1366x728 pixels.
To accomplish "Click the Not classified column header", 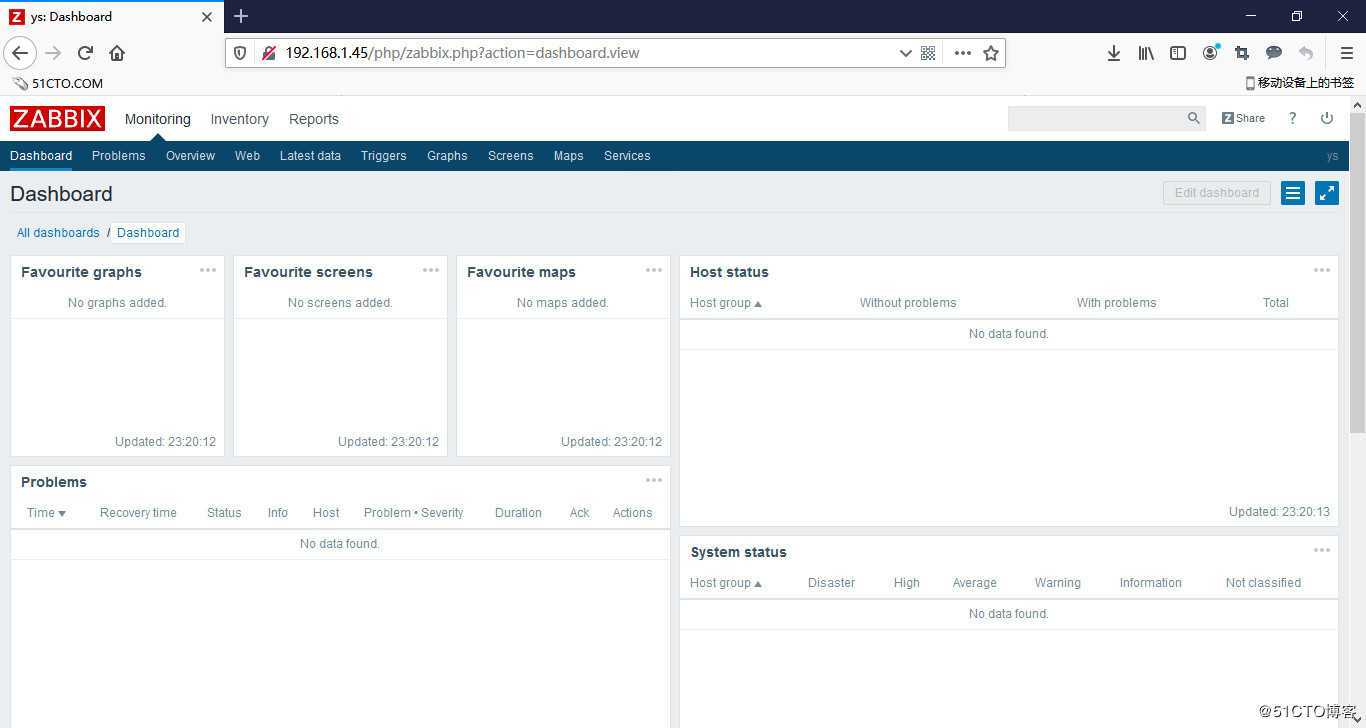I will [x=1263, y=583].
